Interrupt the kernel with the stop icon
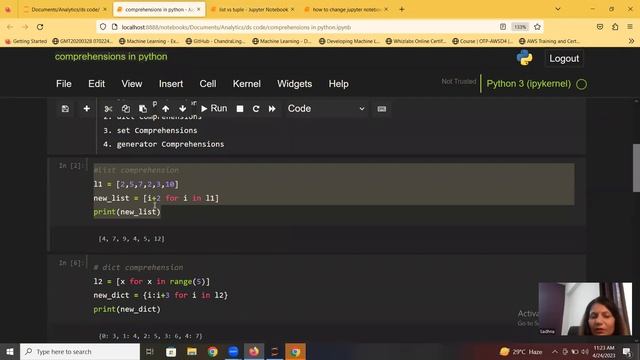 [x=240, y=109]
